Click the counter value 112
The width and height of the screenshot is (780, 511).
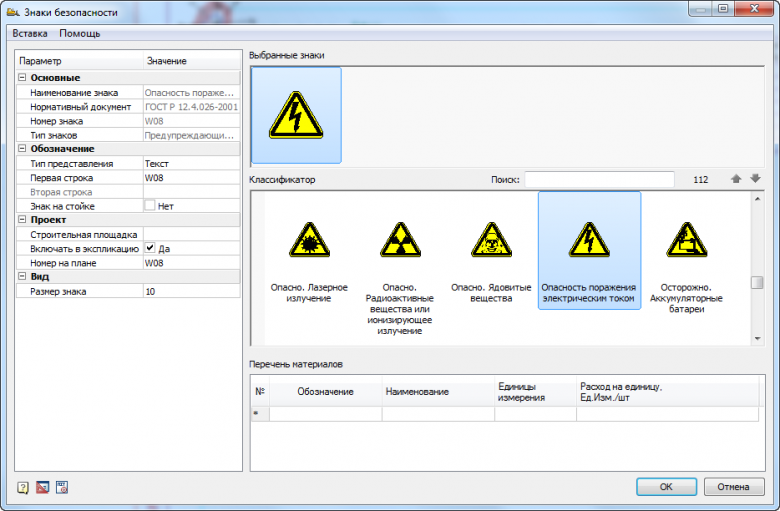coord(700,180)
